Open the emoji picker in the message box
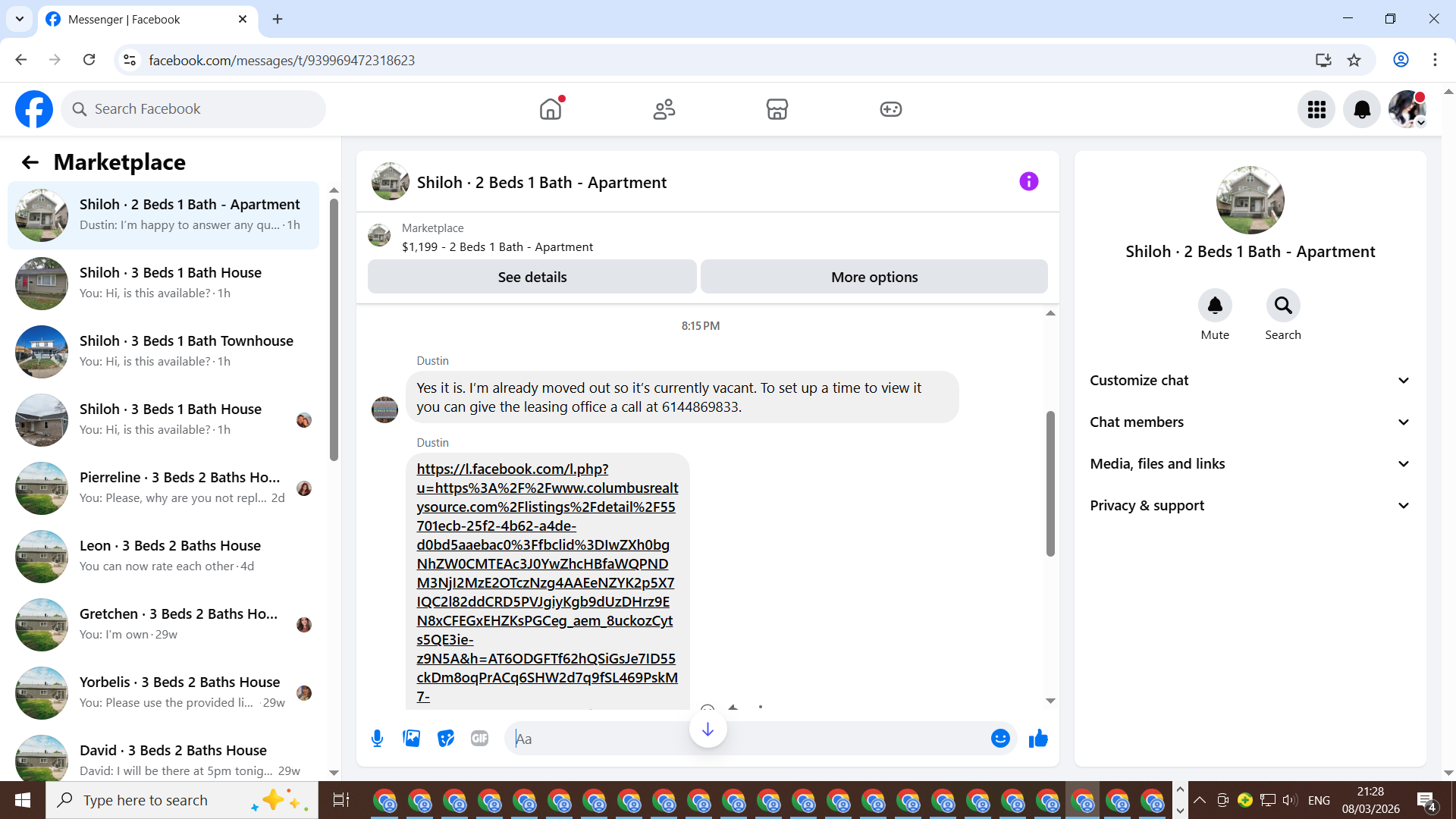The height and width of the screenshot is (819, 1456). coord(1000,739)
